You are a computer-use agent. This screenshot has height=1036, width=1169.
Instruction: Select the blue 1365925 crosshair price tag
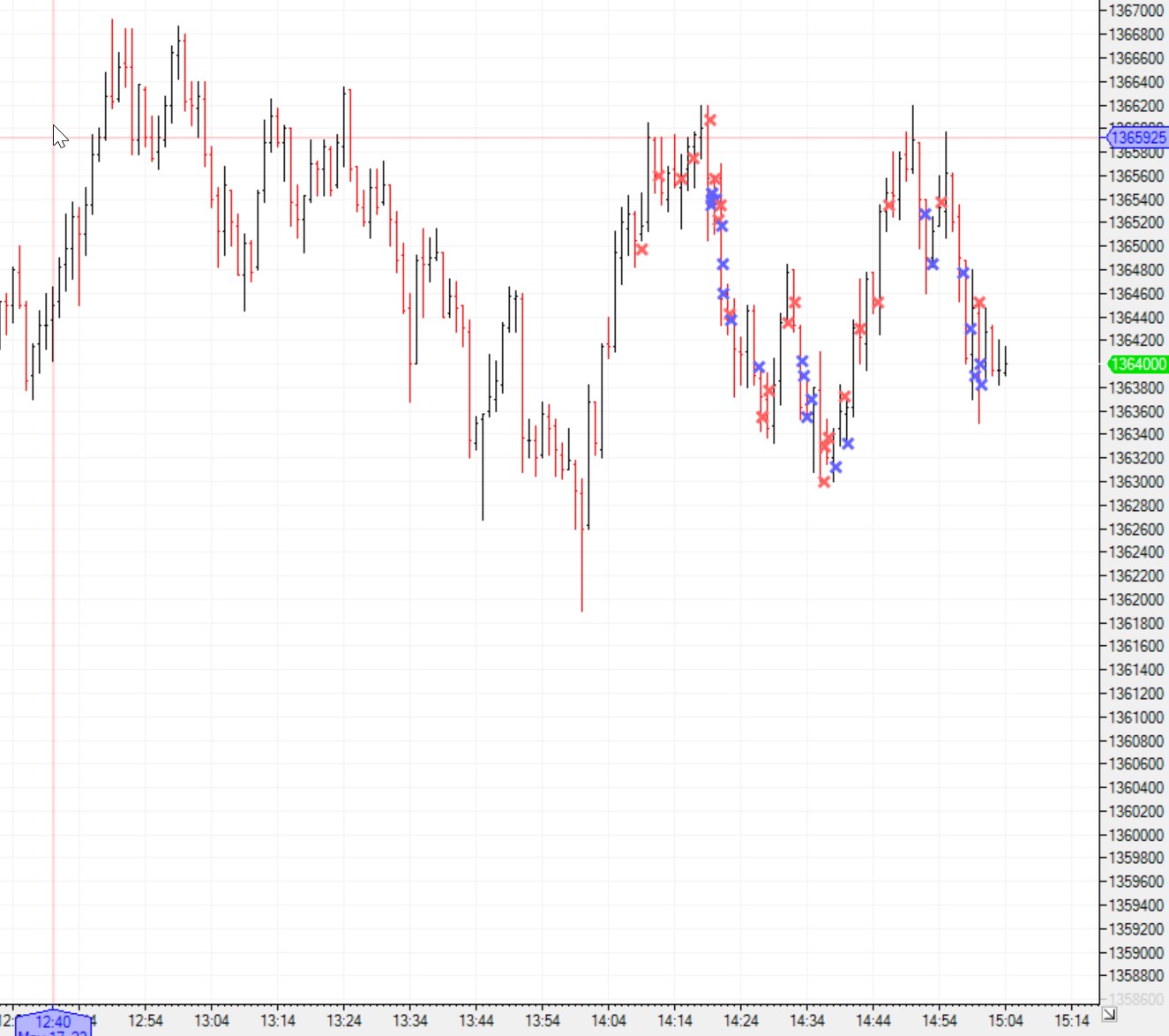pos(1138,138)
